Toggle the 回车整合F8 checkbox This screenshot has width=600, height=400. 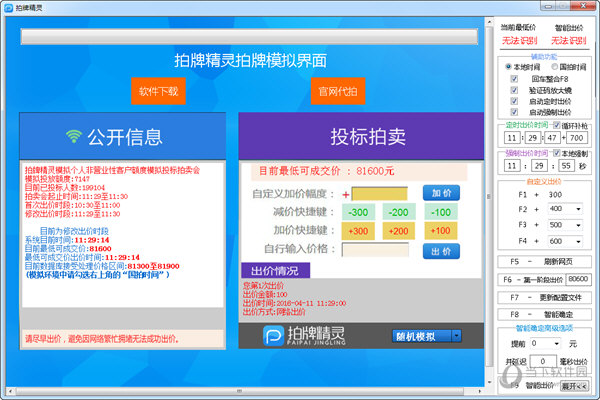pos(514,79)
